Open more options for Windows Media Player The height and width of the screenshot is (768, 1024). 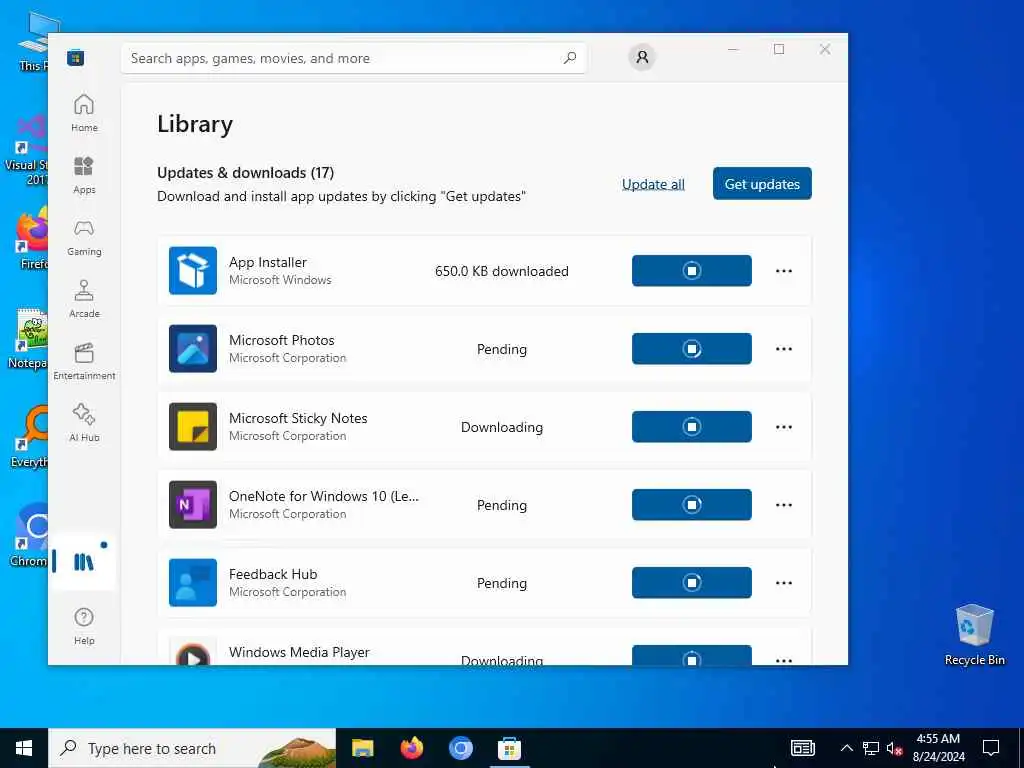click(x=784, y=660)
